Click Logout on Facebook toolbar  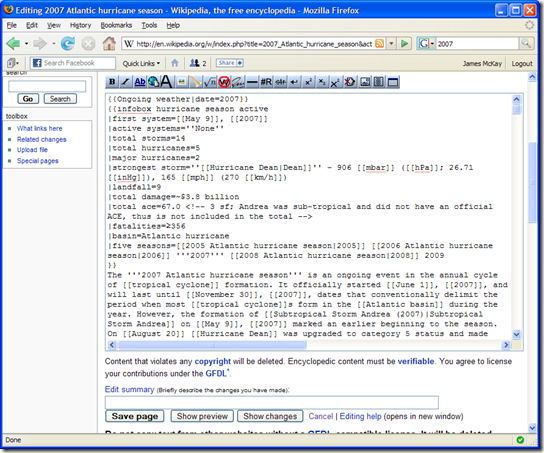[522, 64]
